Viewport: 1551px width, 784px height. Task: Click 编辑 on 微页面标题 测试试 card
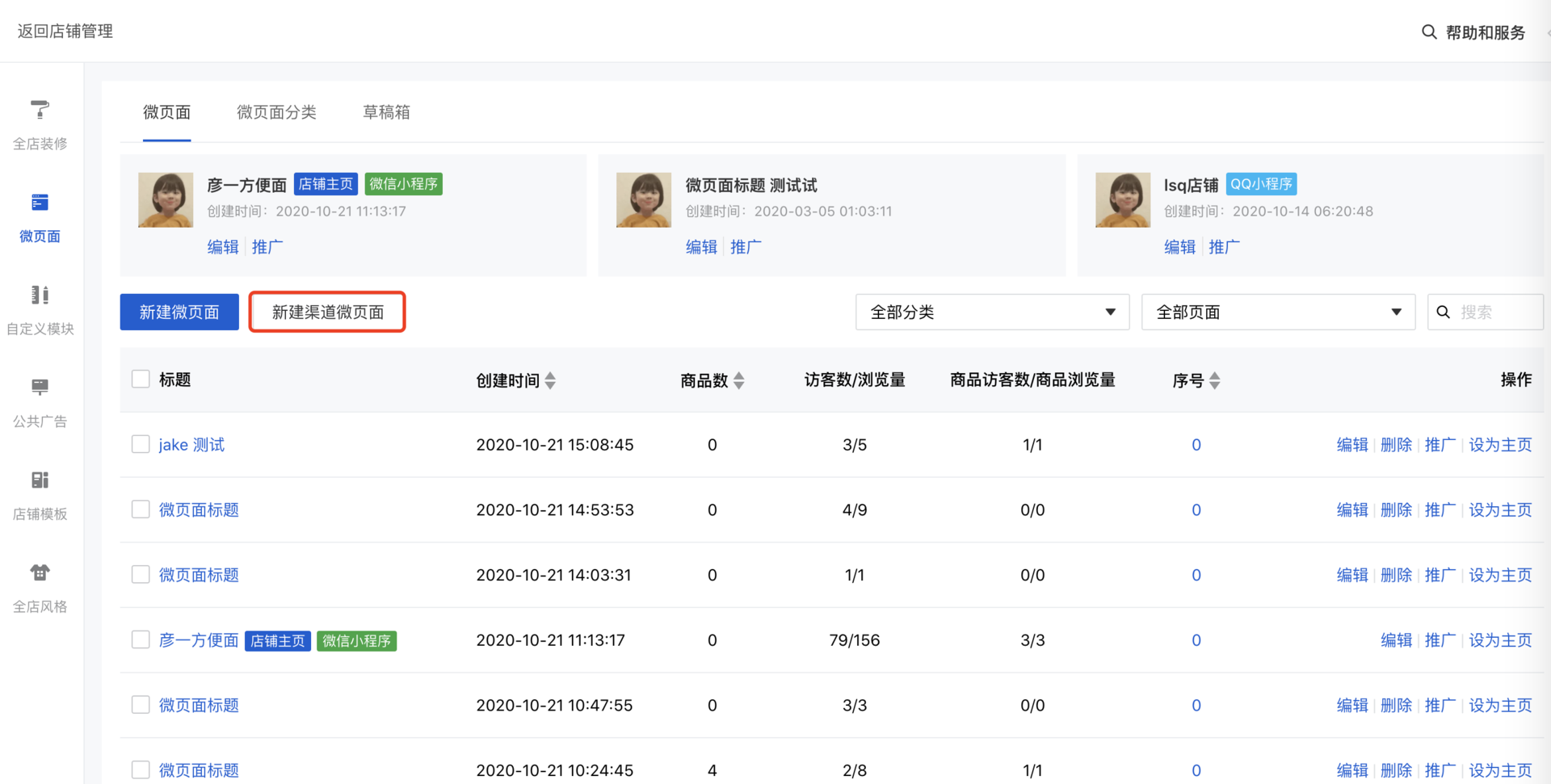coord(701,247)
